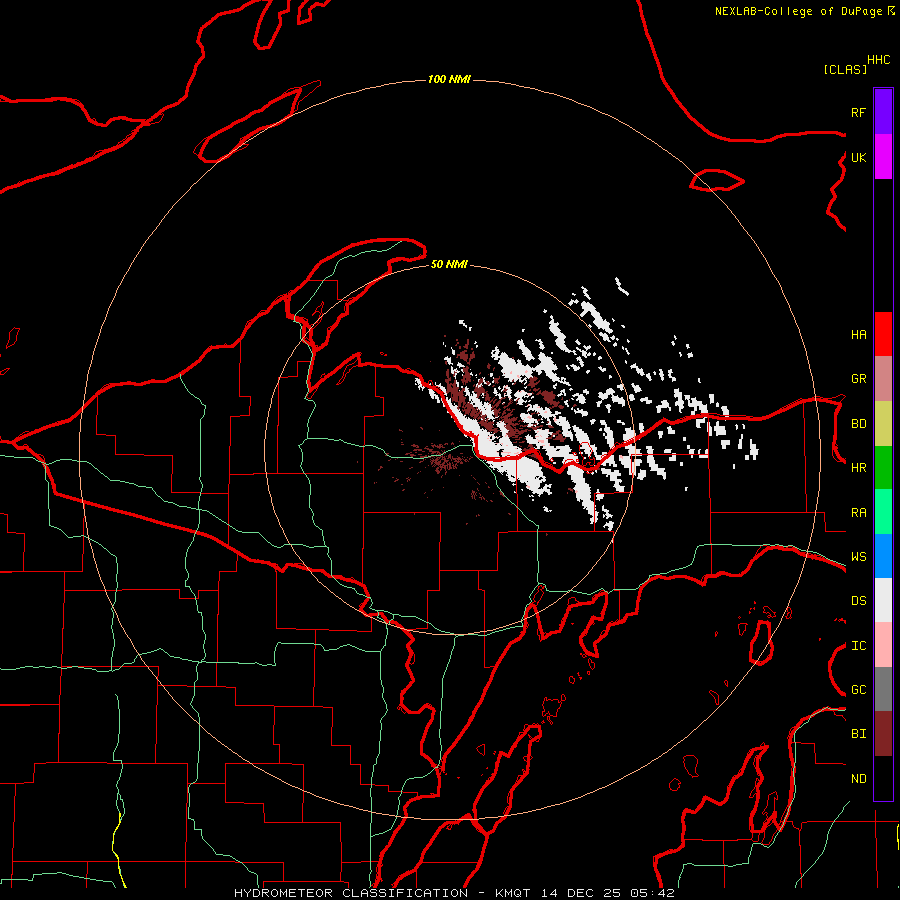Click the 50 NMI range ring label
This screenshot has width=900, height=900.
[x=449, y=264]
